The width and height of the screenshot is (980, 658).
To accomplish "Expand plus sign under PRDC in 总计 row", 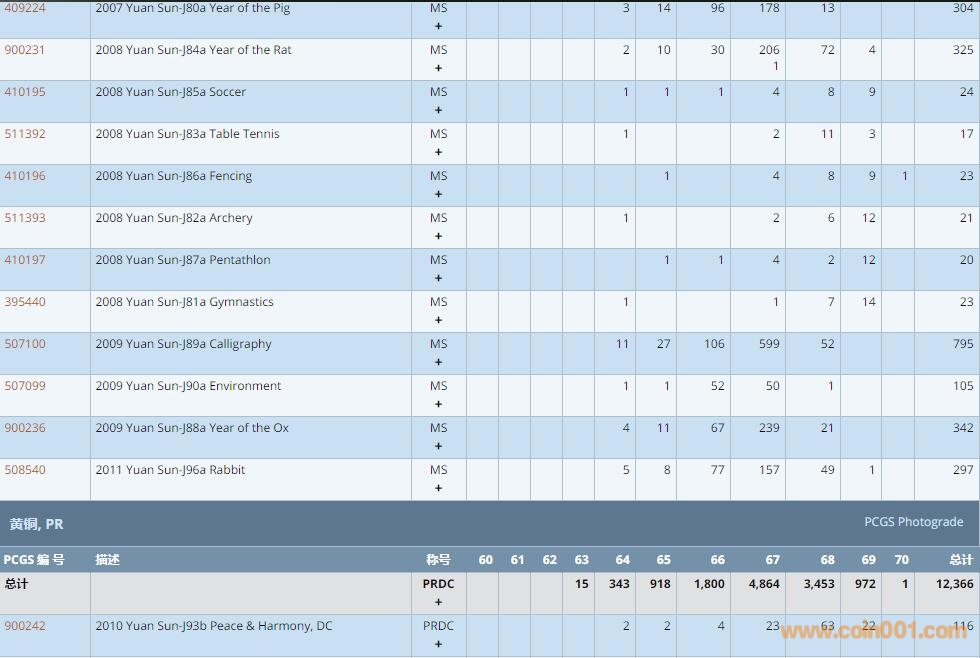I will tap(438, 603).
